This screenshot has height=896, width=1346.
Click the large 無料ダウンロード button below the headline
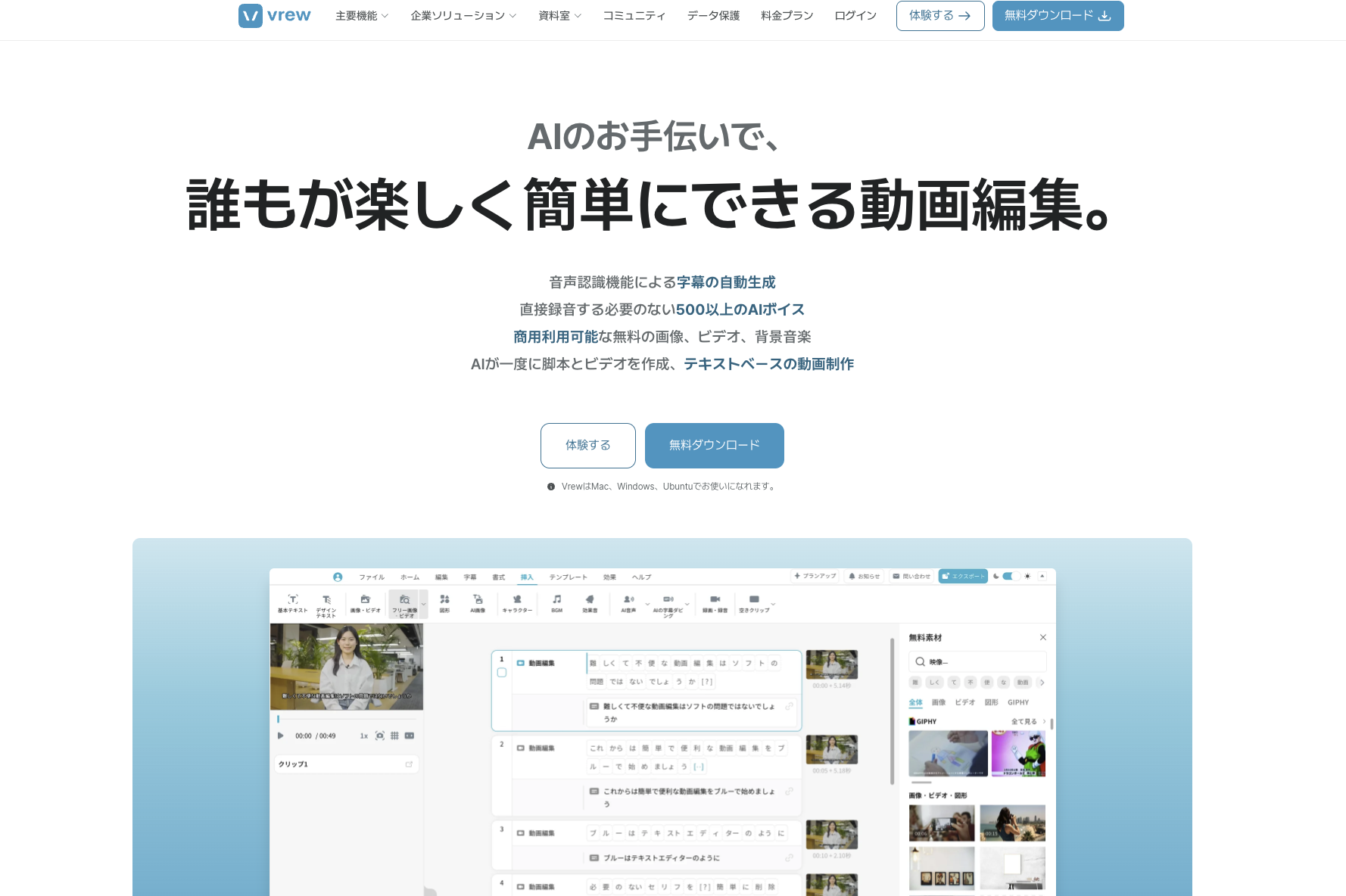coord(715,446)
